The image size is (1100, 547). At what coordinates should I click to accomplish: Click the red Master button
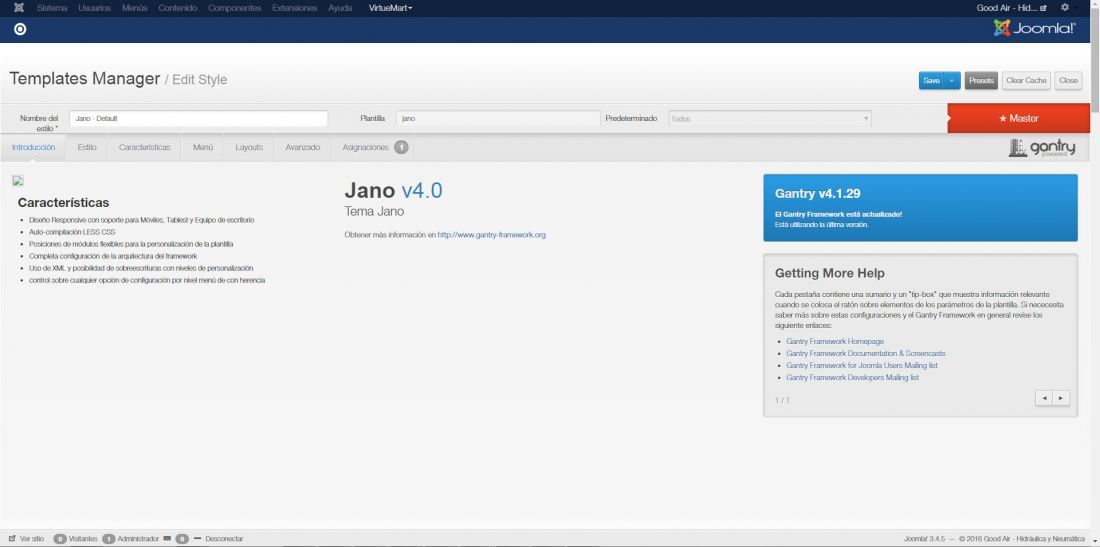coord(1019,119)
